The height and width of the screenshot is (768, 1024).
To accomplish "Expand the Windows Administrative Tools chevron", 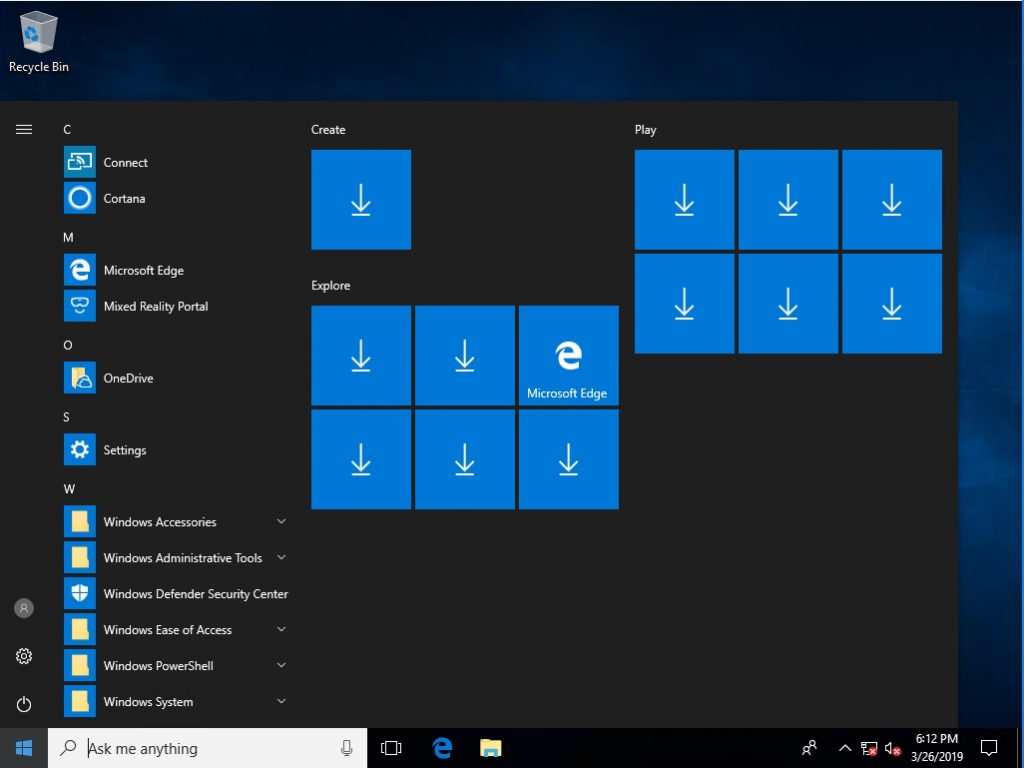I will (x=281, y=557).
